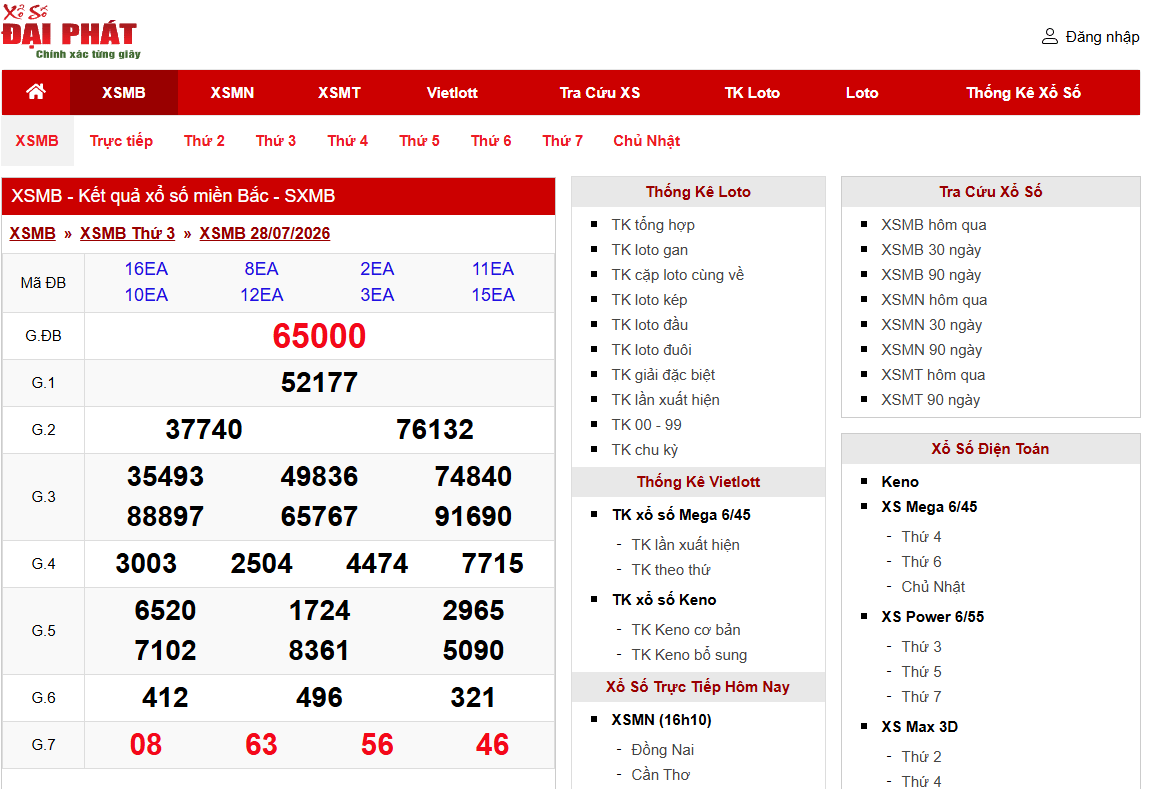Open TK loto gan link
1150x789 pixels.
[x=650, y=250]
